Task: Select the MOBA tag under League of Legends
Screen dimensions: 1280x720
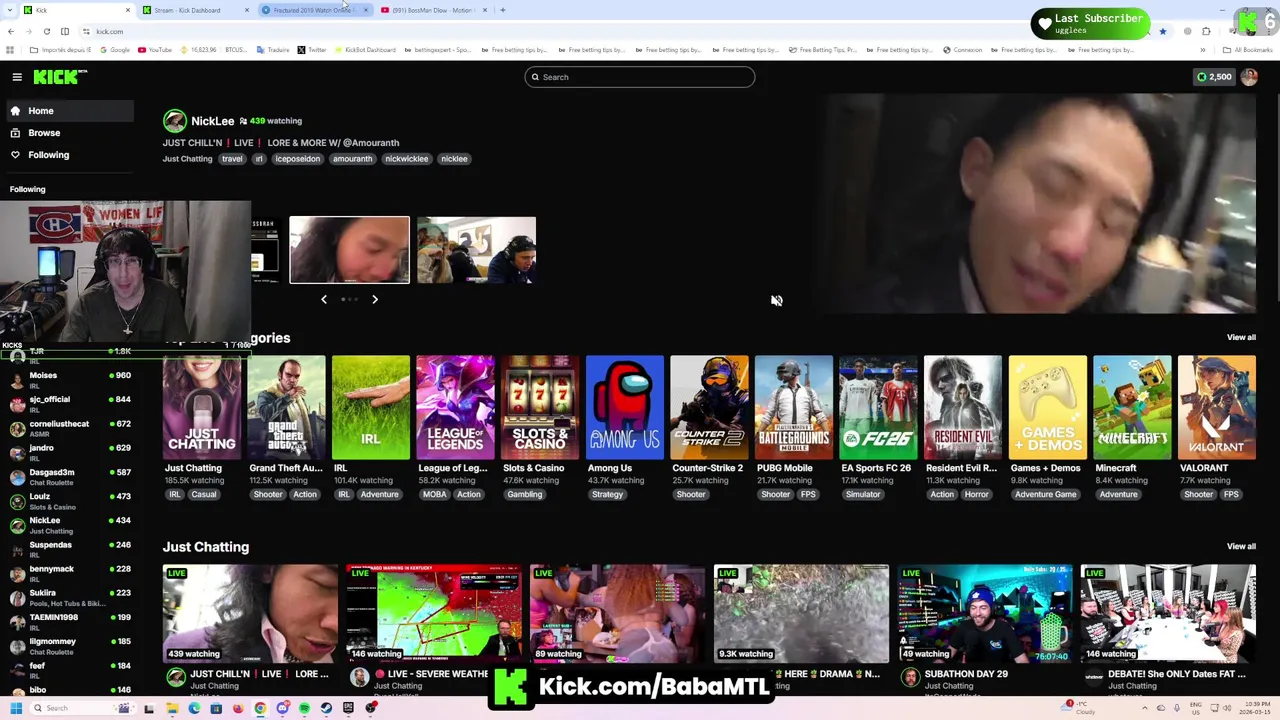Action: (434, 494)
